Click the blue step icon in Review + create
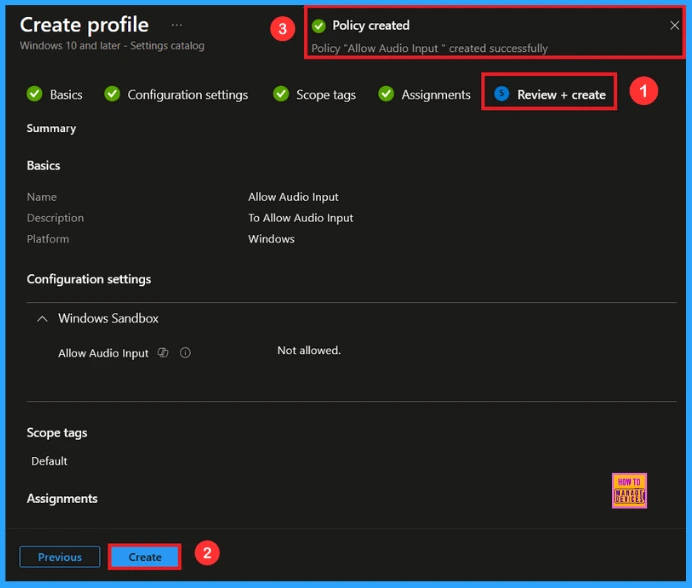Screen dimensions: 692x588 pos(501,94)
